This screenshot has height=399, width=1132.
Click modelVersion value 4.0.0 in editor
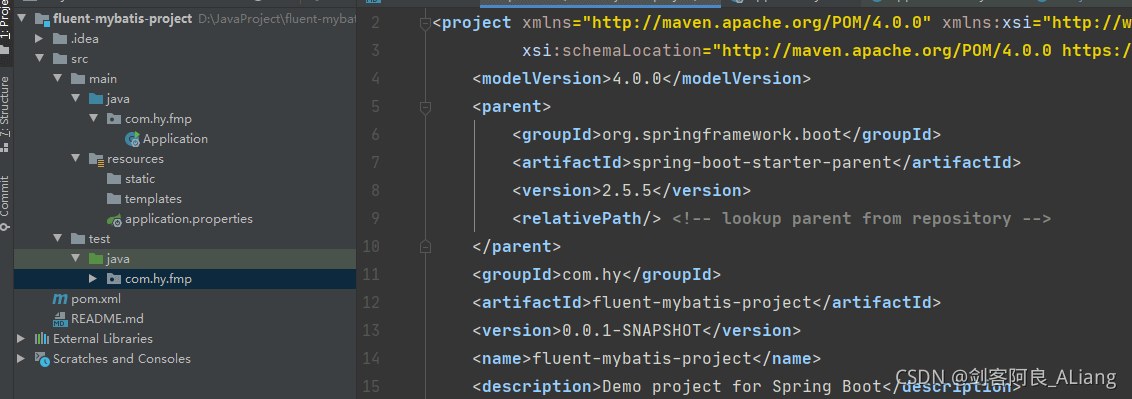click(x=637, y=79)
